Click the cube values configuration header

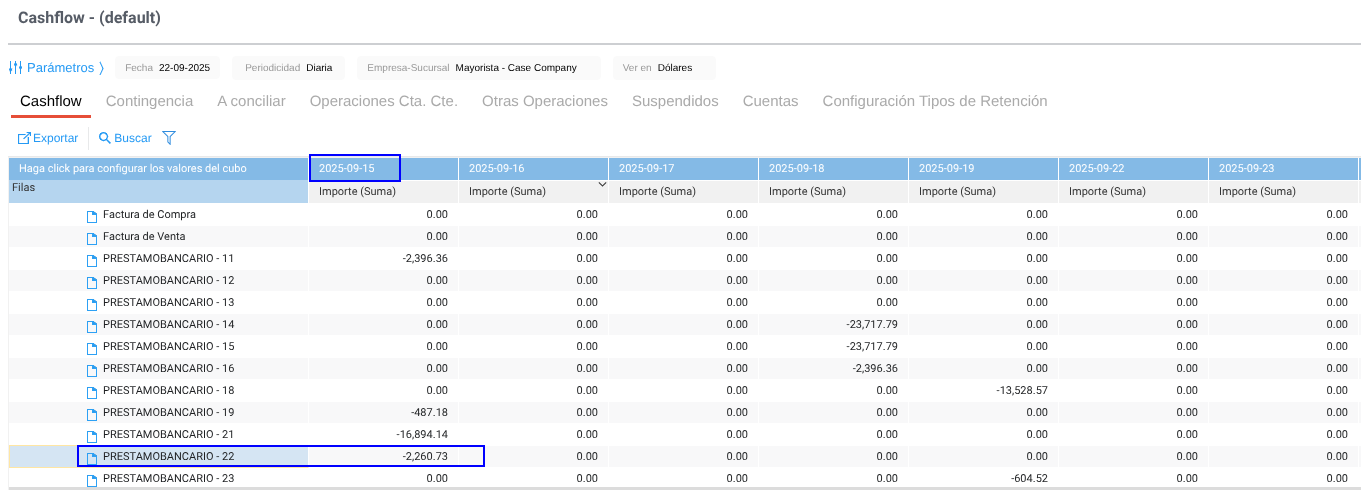[159, 168]
